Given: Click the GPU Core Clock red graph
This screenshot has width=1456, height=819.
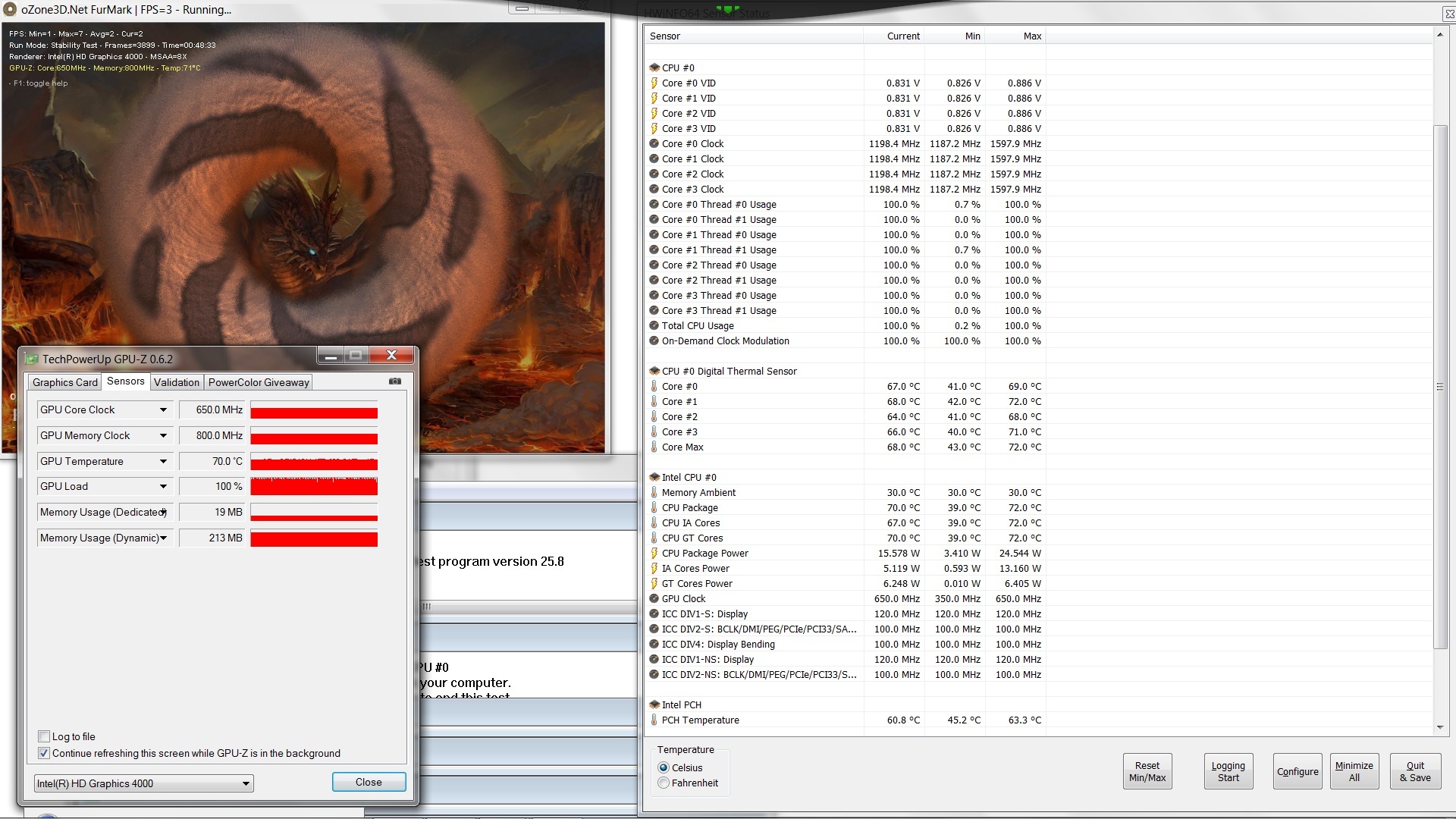Looking at the screenshot, I should tap(314, 410).
